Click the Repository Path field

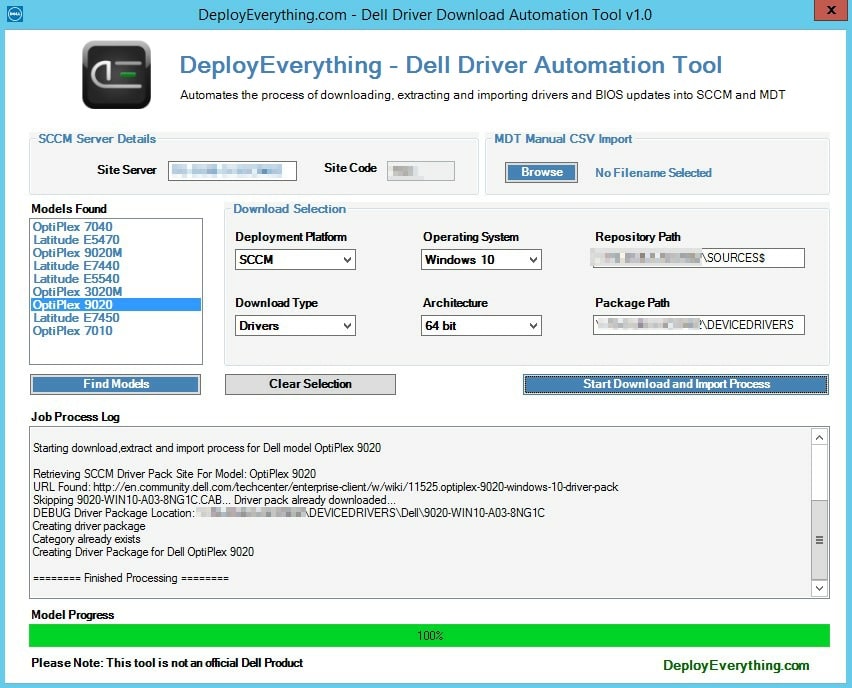tap(699, 258)
